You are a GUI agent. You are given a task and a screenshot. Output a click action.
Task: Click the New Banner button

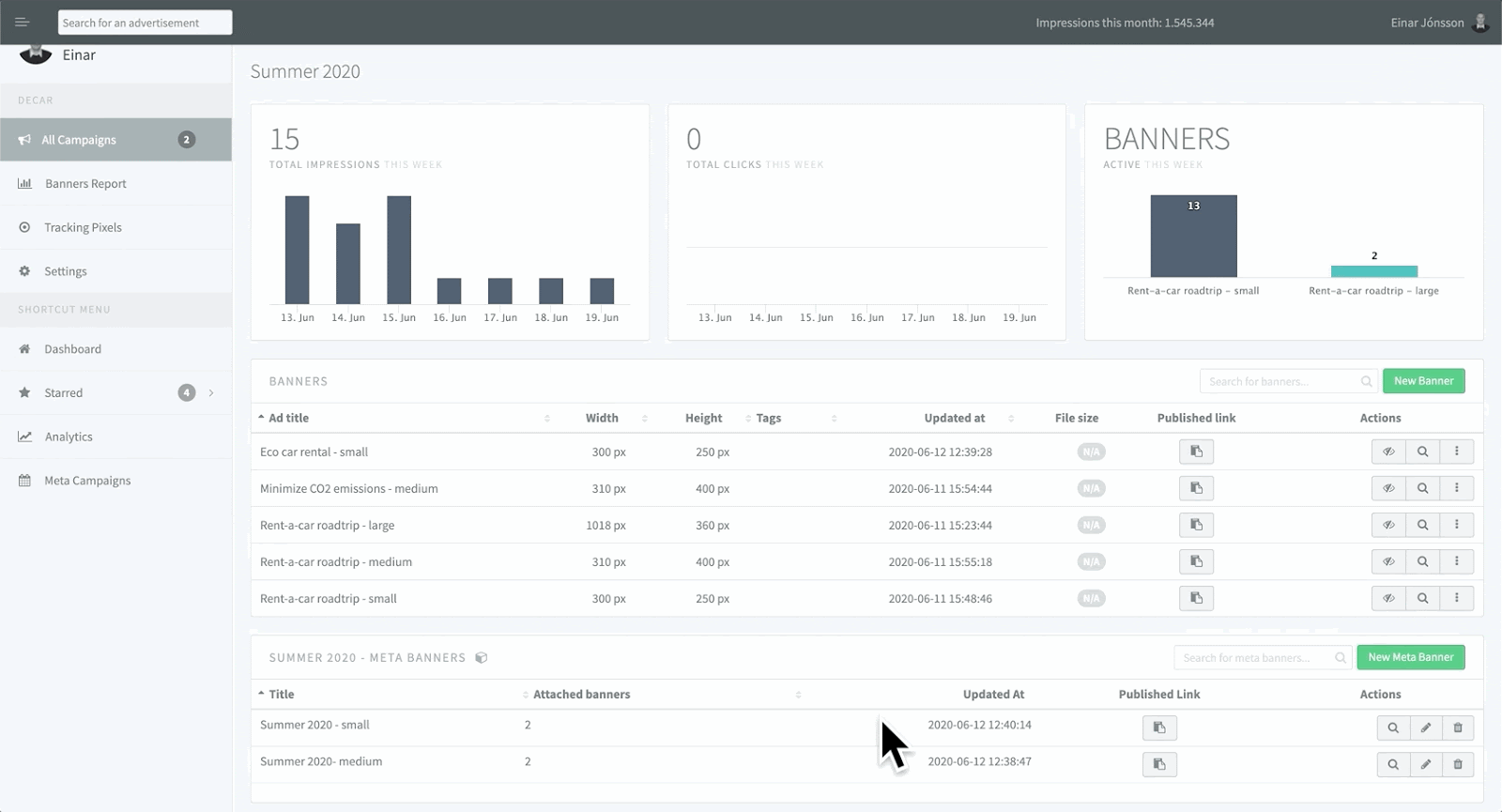coord(1423,381)
